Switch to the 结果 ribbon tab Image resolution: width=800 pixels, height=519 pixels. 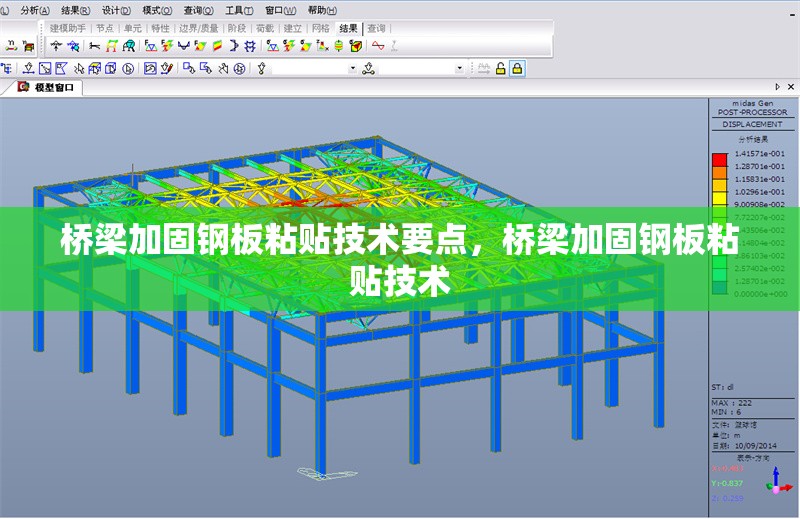[x=347, y=28]
